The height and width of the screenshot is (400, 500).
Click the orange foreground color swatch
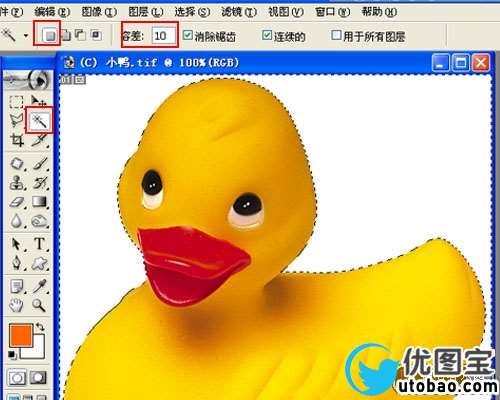[x=21, y=334]
